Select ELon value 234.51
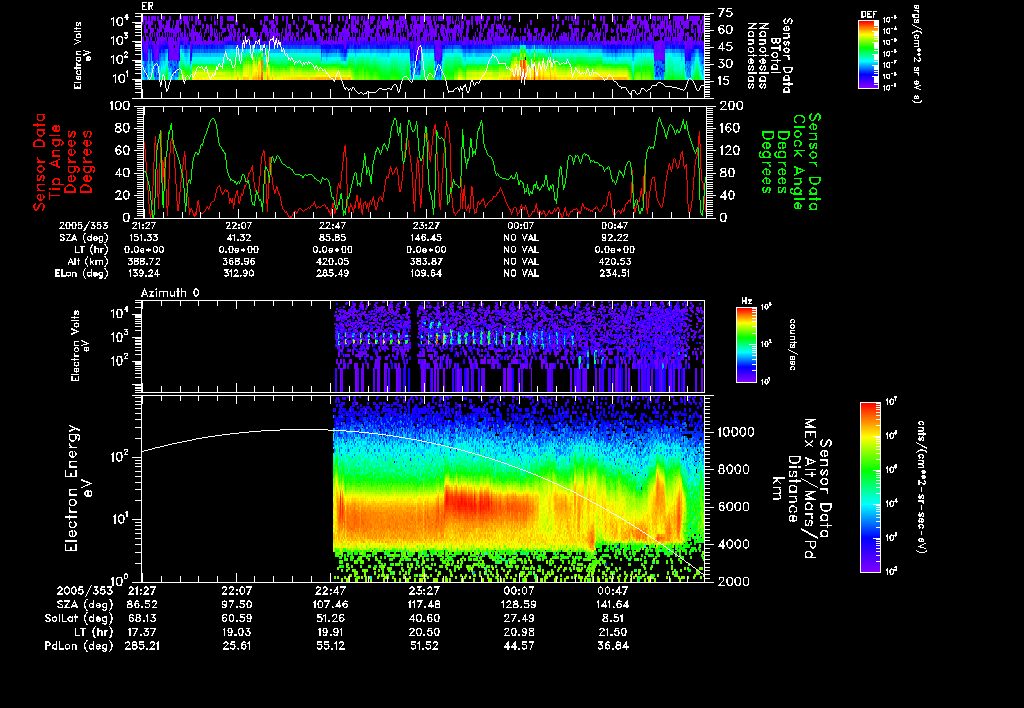 614,274
